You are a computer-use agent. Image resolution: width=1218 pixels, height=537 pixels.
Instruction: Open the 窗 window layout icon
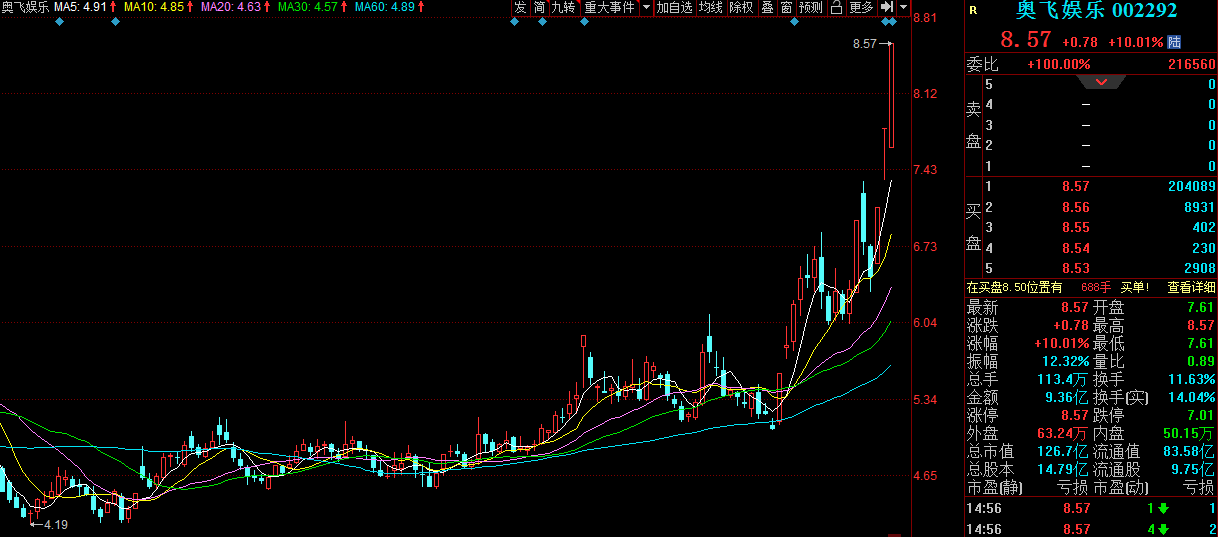787,8
